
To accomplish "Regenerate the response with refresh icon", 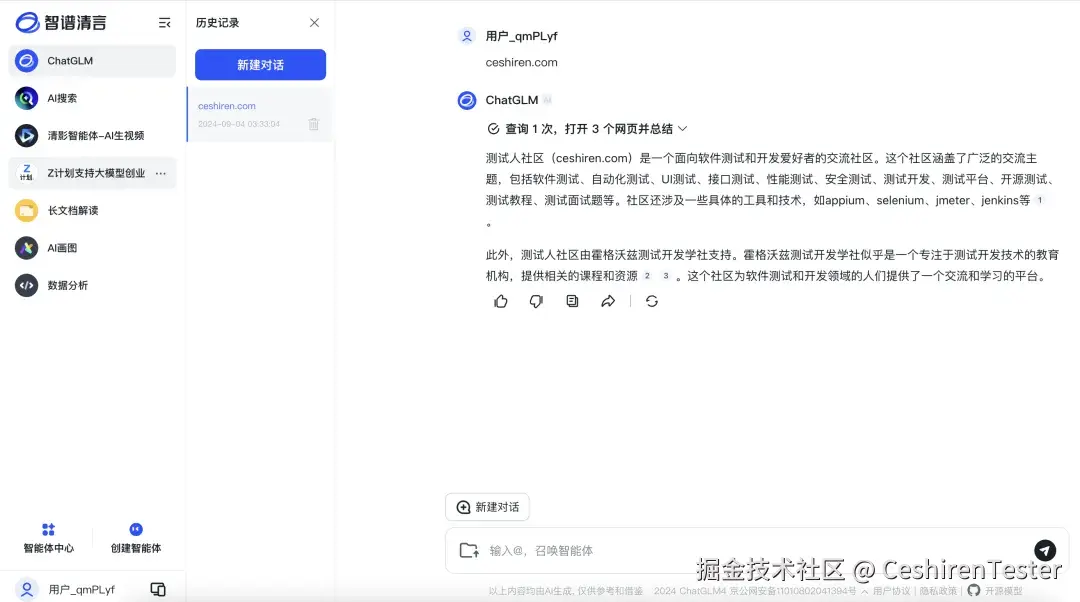I will (652, 300).
